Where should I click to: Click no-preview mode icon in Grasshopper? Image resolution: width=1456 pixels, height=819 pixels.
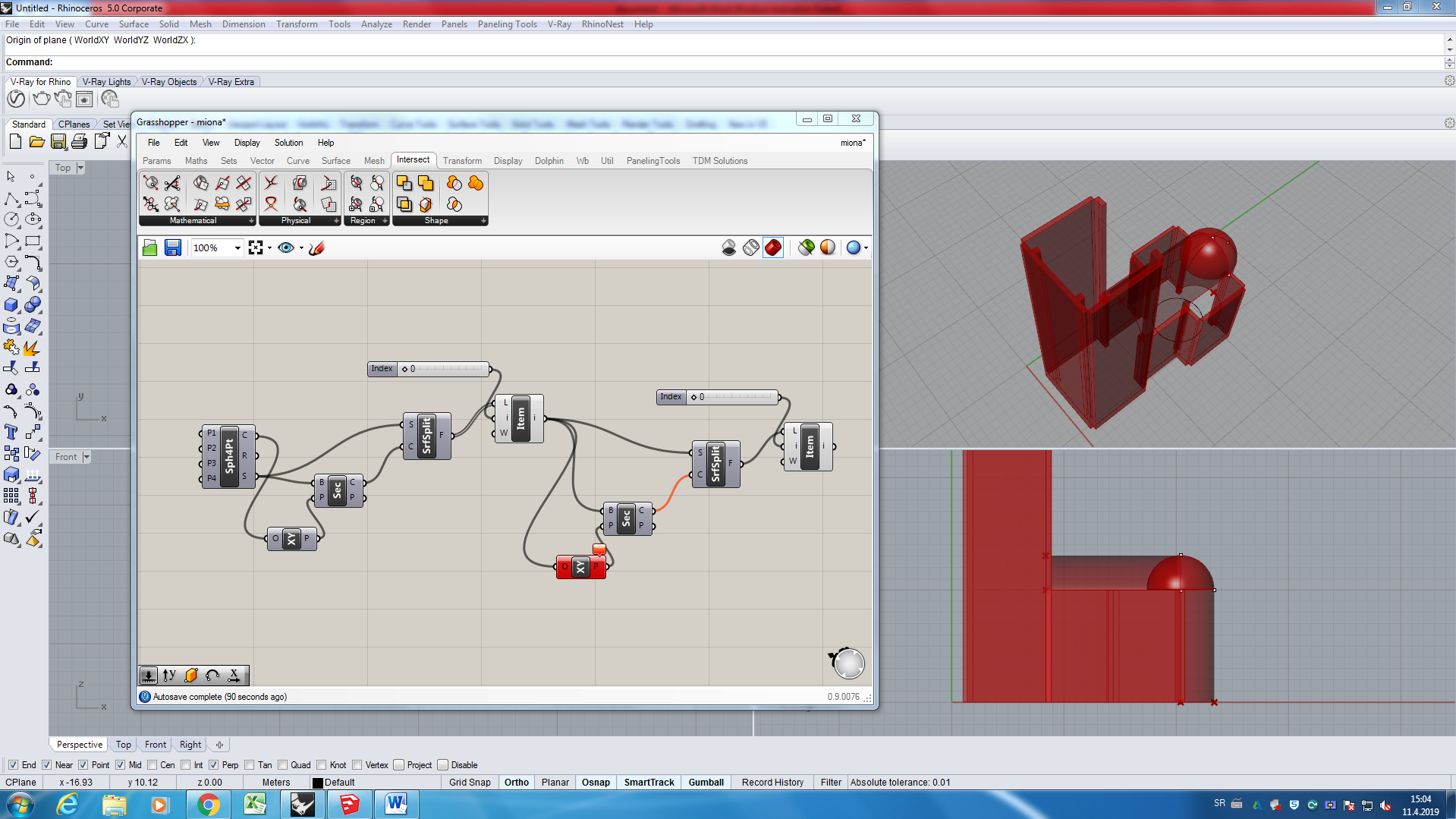point(729,247)
